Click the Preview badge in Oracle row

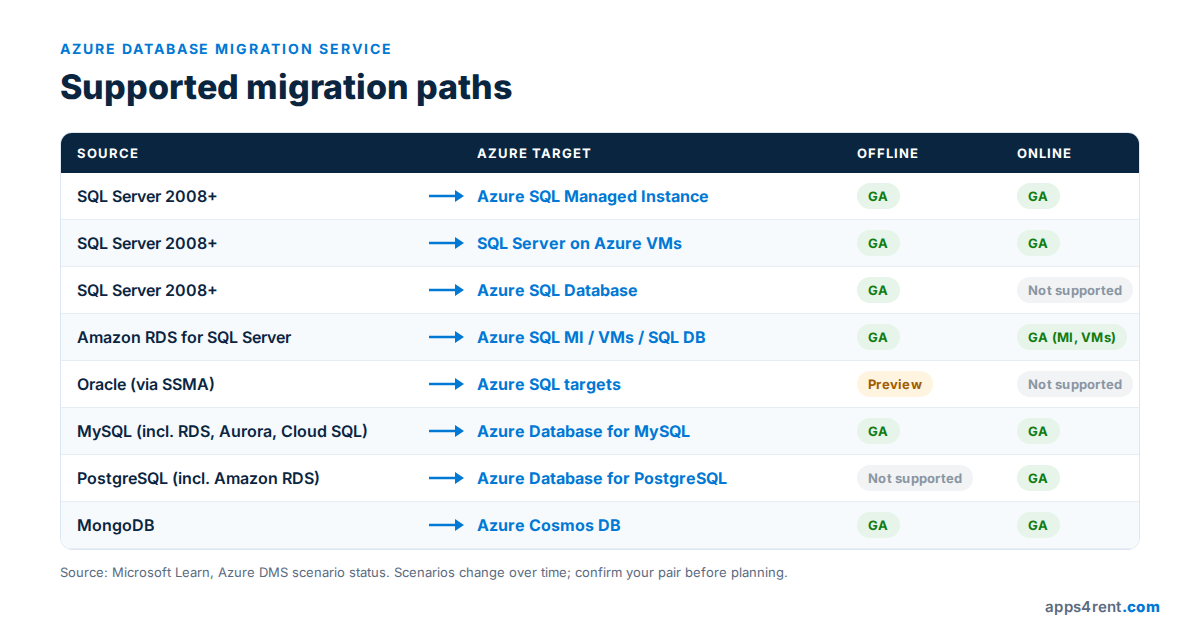895,384
